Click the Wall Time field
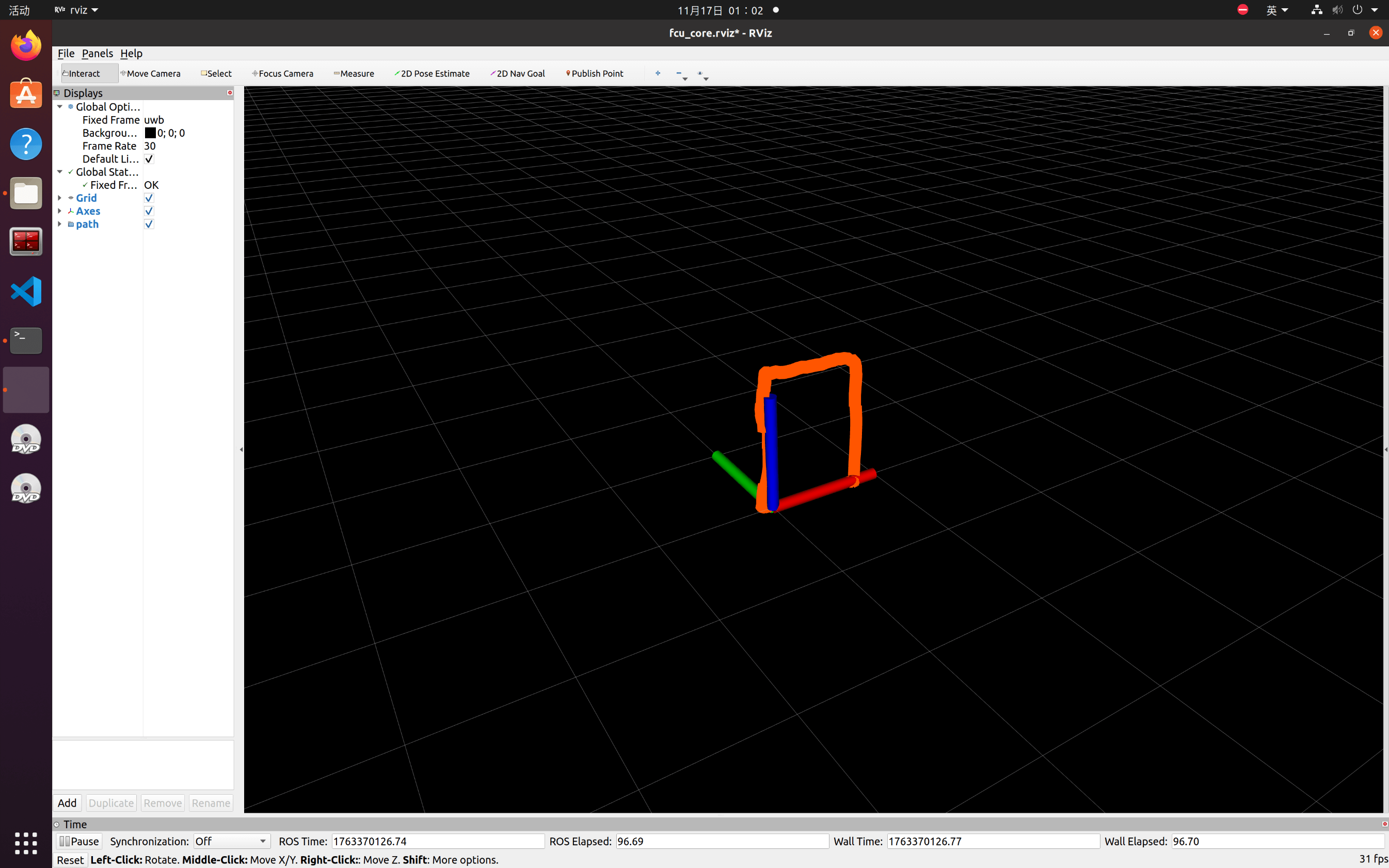The image size is (1389, 868). point(994,841)
